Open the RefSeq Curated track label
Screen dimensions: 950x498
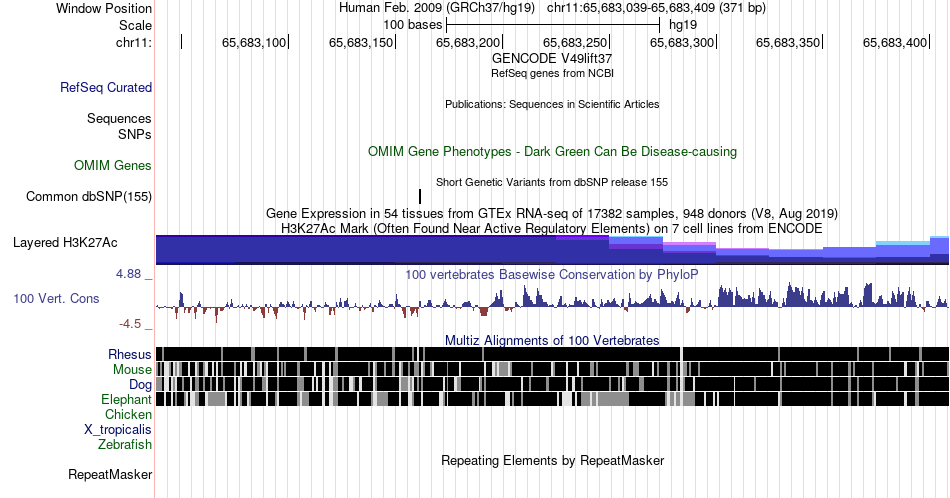tap(105, 87)
